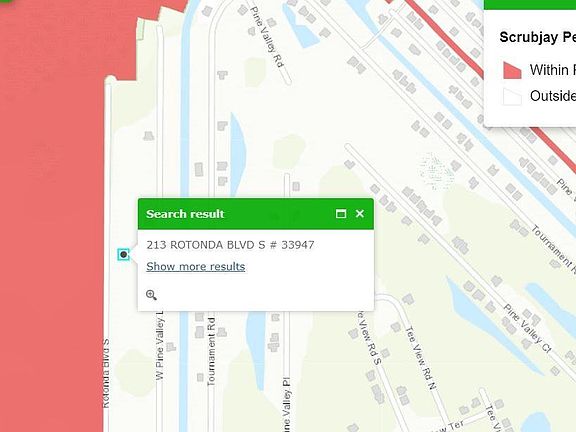Click the white Outside legend swatch
Viewport: 576px width, 432px height.
tap(512, 97)
